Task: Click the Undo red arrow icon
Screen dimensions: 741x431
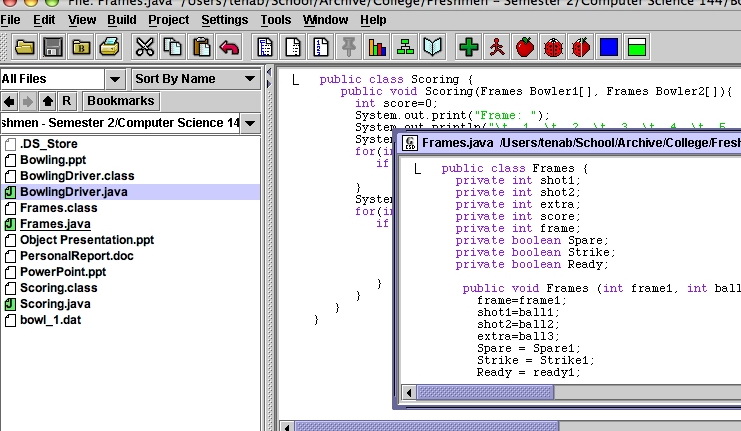Action: tap(230, 47)
